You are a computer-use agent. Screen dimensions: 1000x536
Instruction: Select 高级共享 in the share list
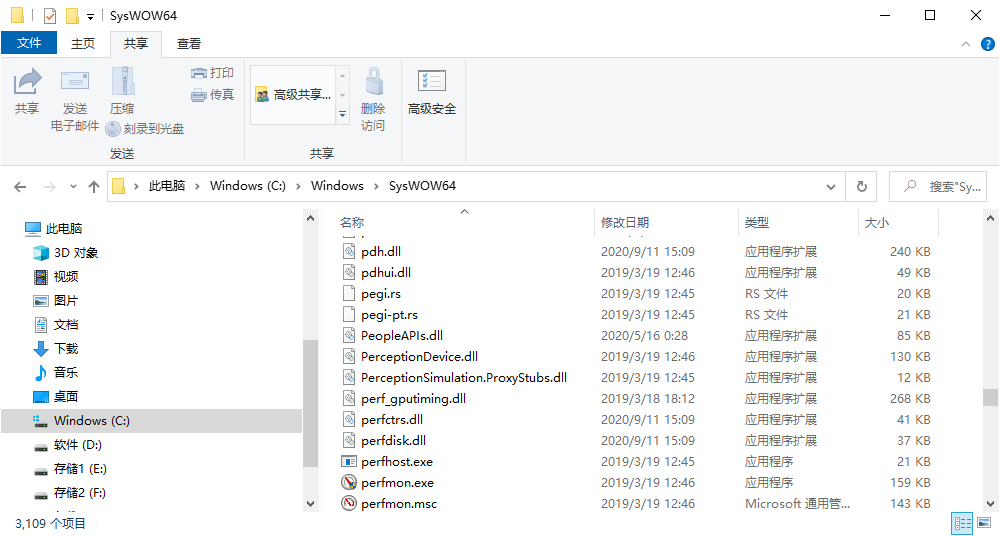pyautogui.click(x=293, y=95)
